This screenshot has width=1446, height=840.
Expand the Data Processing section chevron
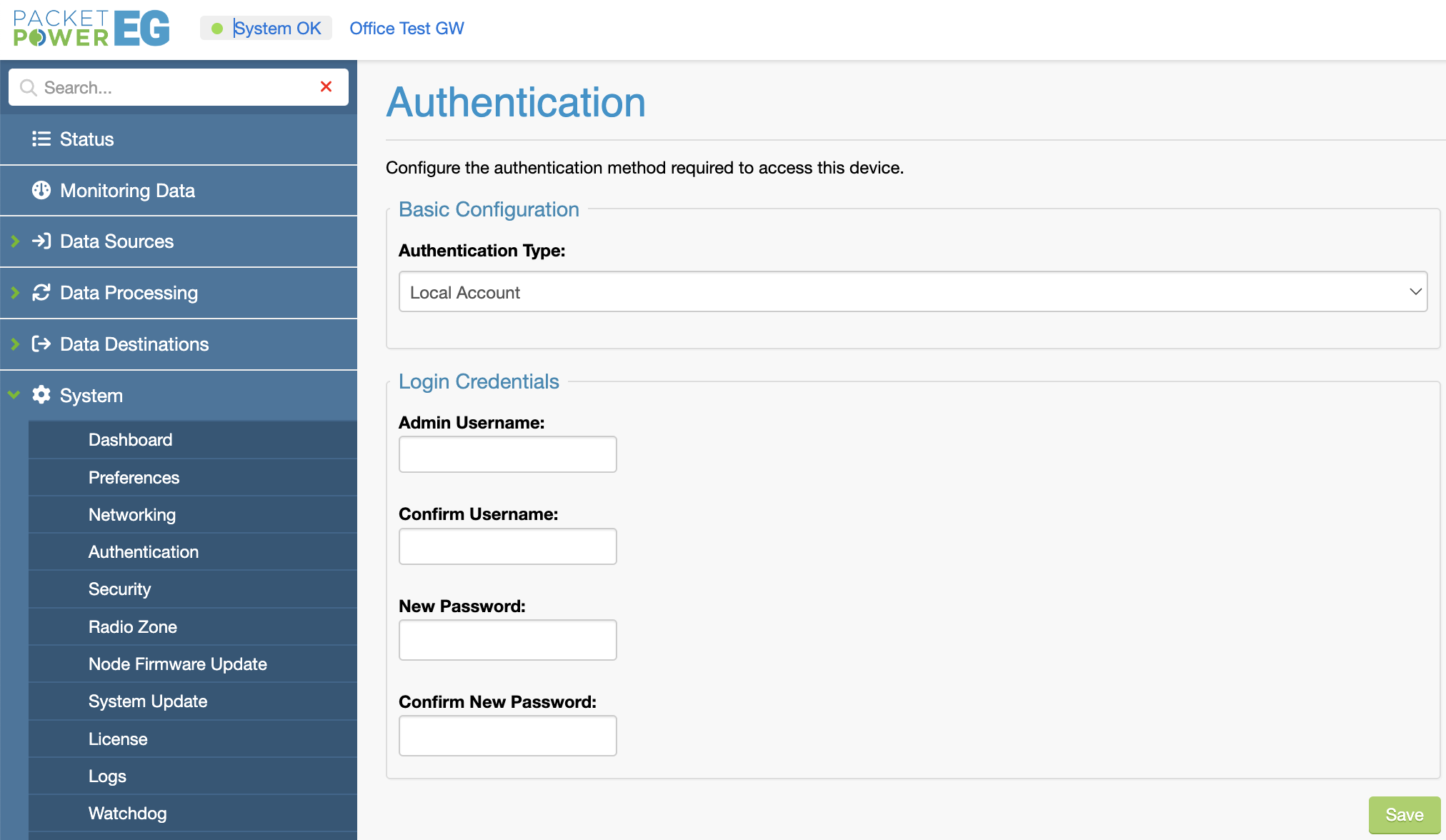(x=15, y=293)
